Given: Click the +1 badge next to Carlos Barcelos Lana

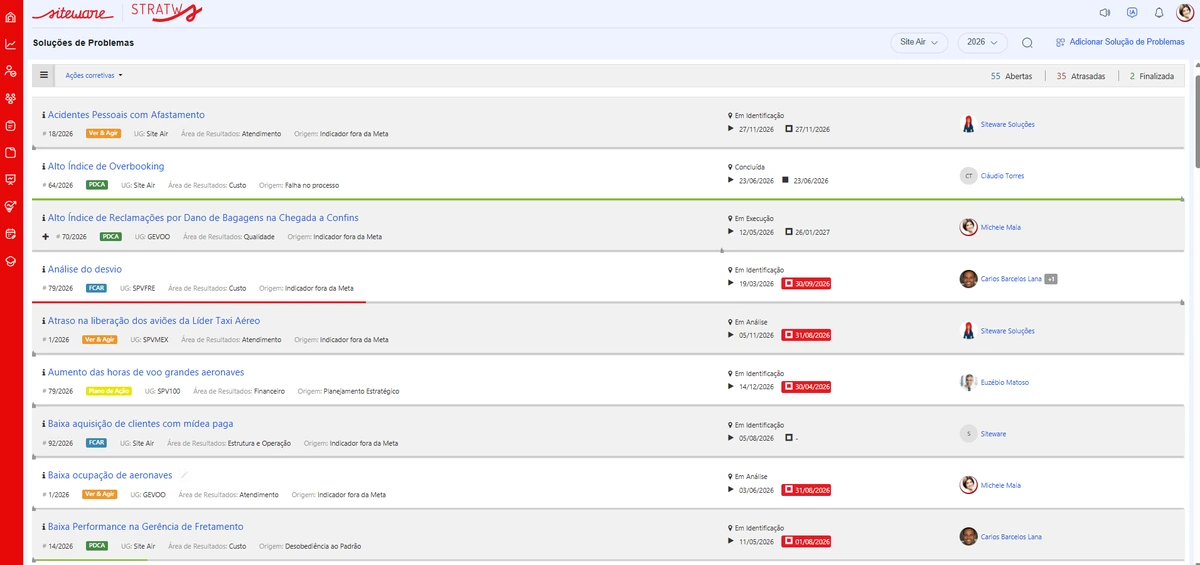Looking at the screenshot, I should click(1051, 279).
